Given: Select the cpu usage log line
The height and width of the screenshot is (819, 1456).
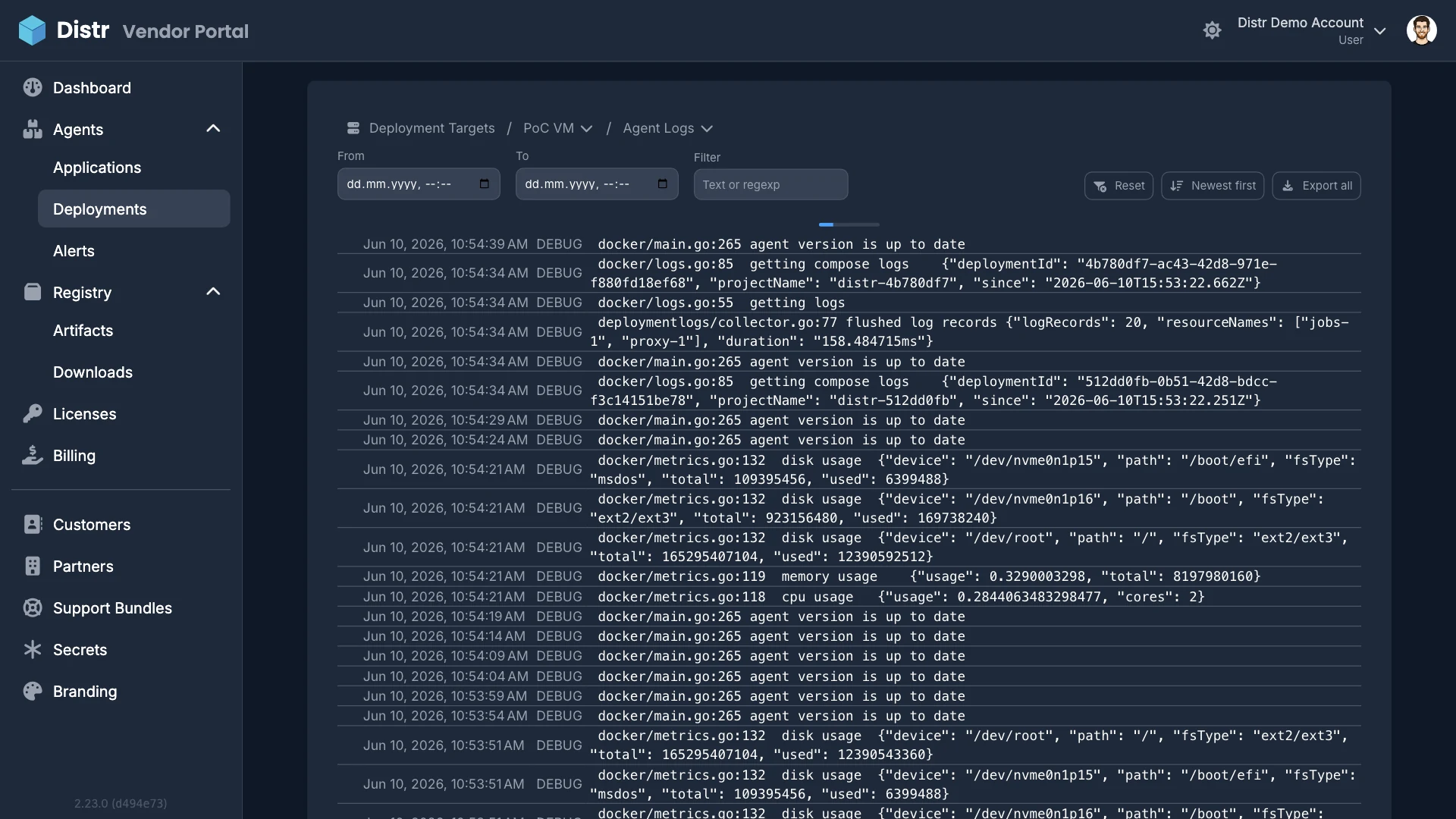Looking at the screenshot, I should point(849,597).
